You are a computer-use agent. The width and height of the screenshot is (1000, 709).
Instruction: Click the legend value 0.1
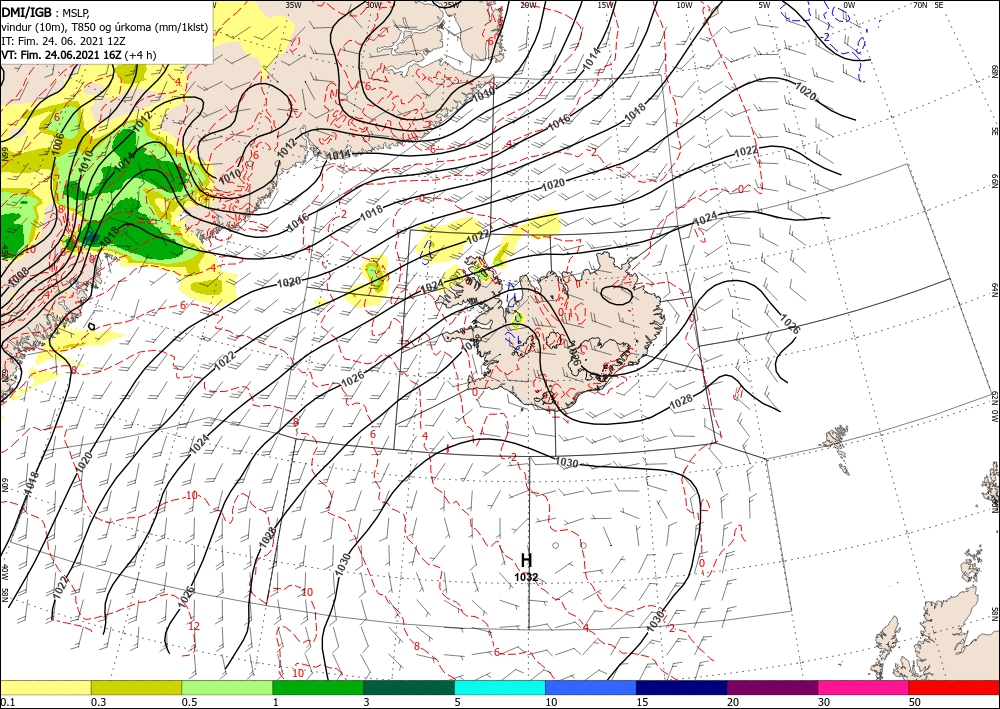click(7, 702)
